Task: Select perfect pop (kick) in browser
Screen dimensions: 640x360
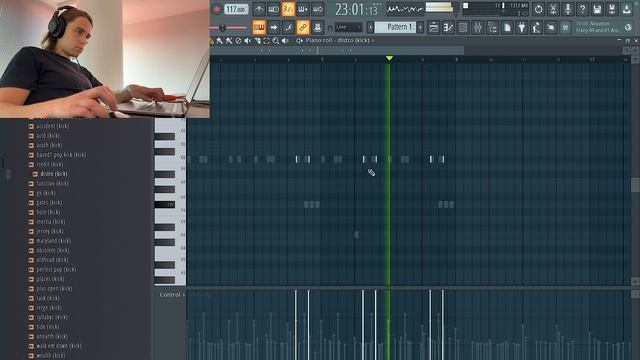Action: [56, 269]
